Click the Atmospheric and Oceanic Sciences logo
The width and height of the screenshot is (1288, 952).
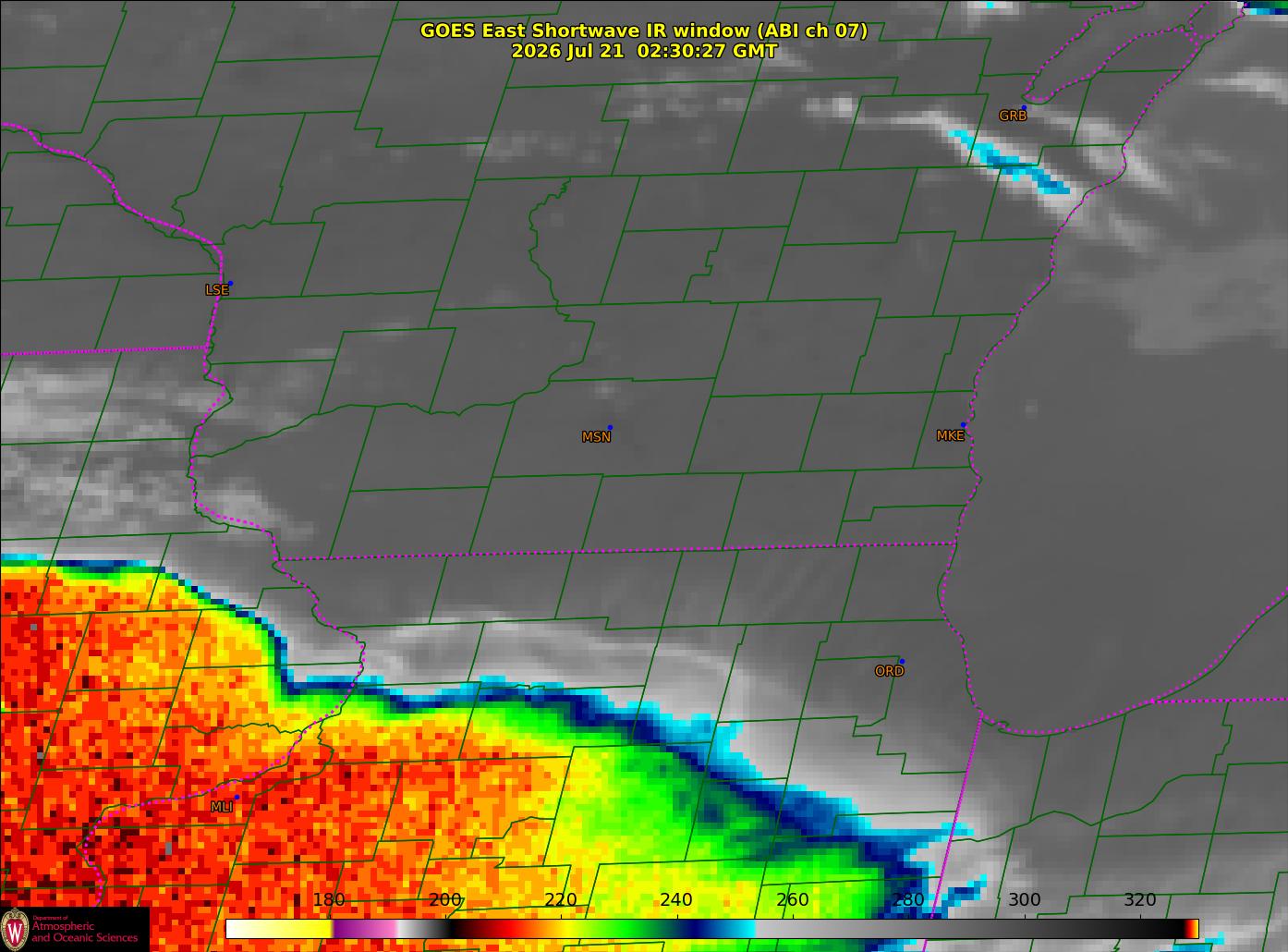(74, 929)
